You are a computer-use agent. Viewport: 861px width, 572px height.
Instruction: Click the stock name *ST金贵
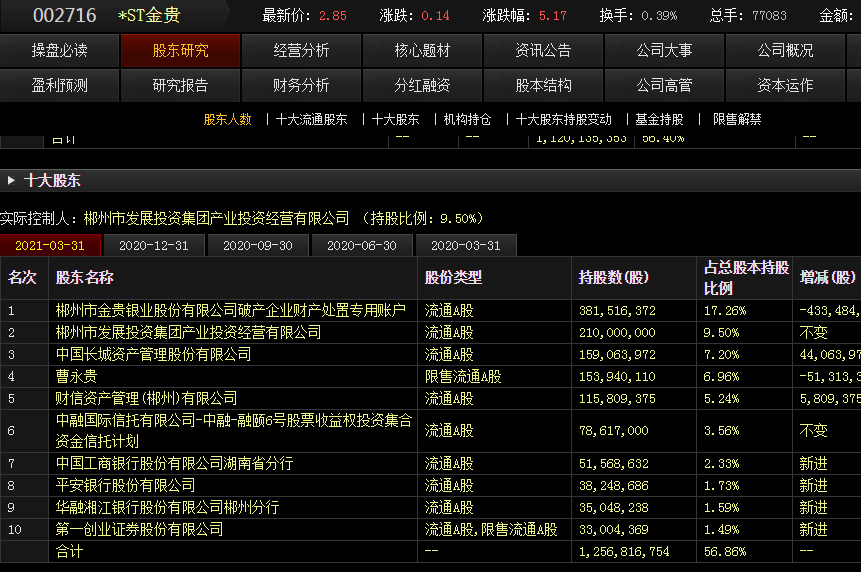tap(149, 15)
